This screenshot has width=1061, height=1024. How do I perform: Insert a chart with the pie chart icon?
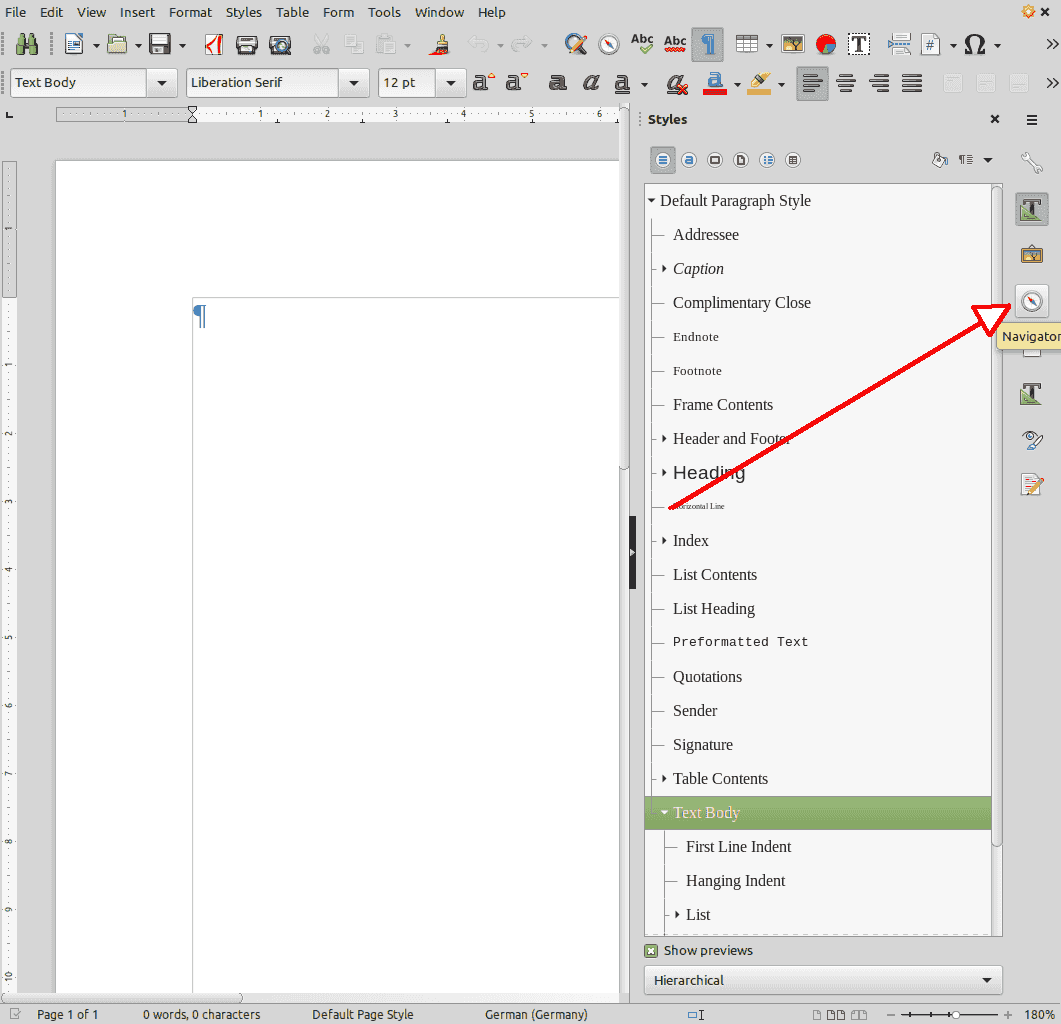(x=826, y=45)
